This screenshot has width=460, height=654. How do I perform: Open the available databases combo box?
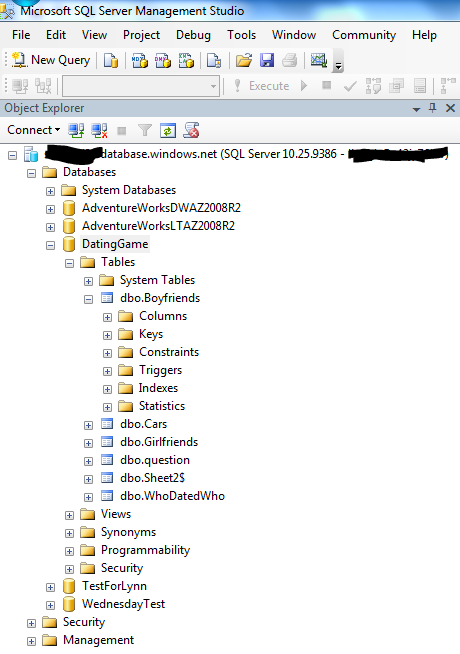[x=141, y=86]
